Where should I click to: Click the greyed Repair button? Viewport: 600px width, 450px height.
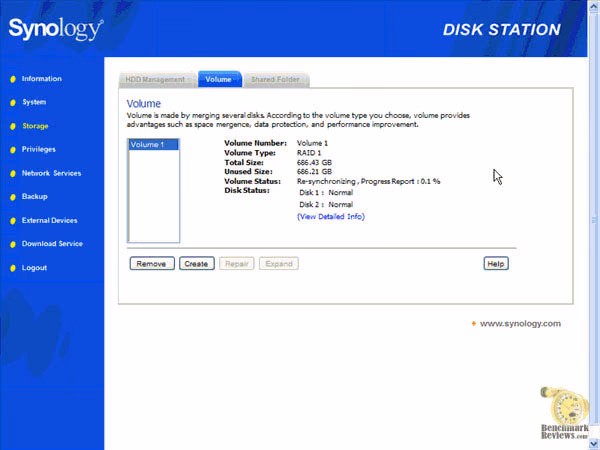point(236,264)
